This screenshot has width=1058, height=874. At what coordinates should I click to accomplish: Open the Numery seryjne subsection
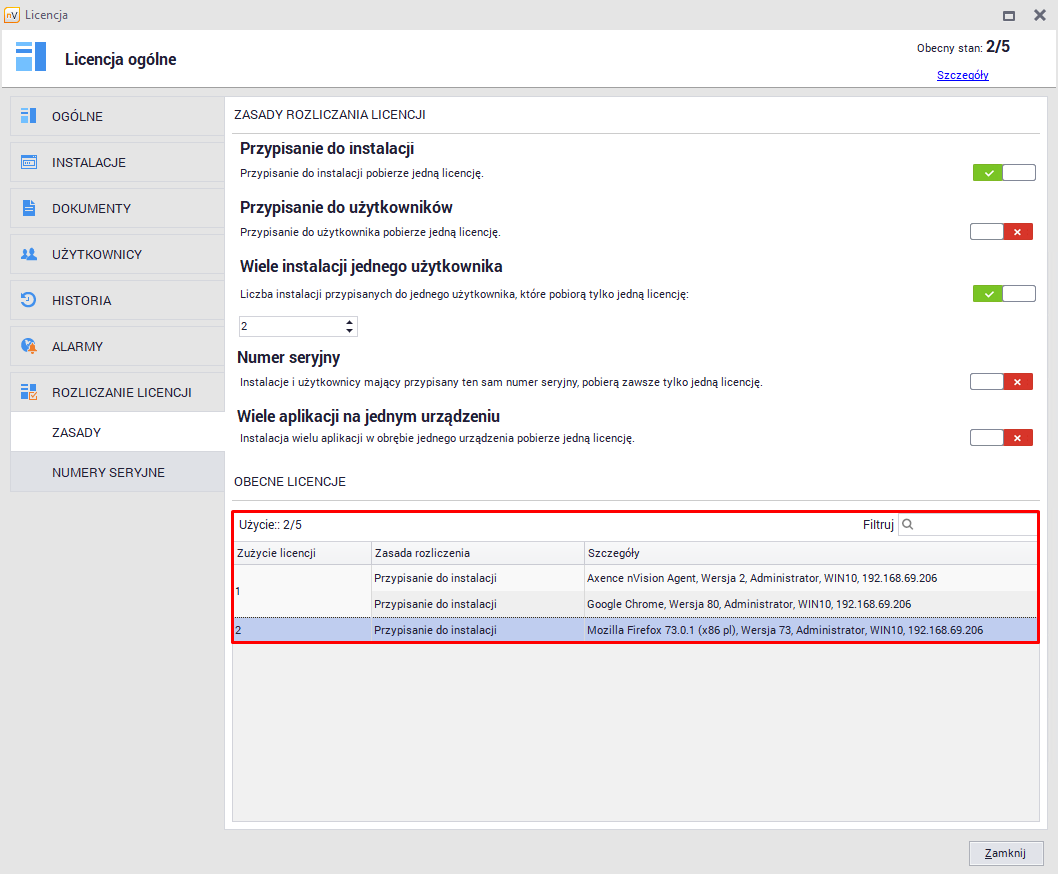coord(108,472)
